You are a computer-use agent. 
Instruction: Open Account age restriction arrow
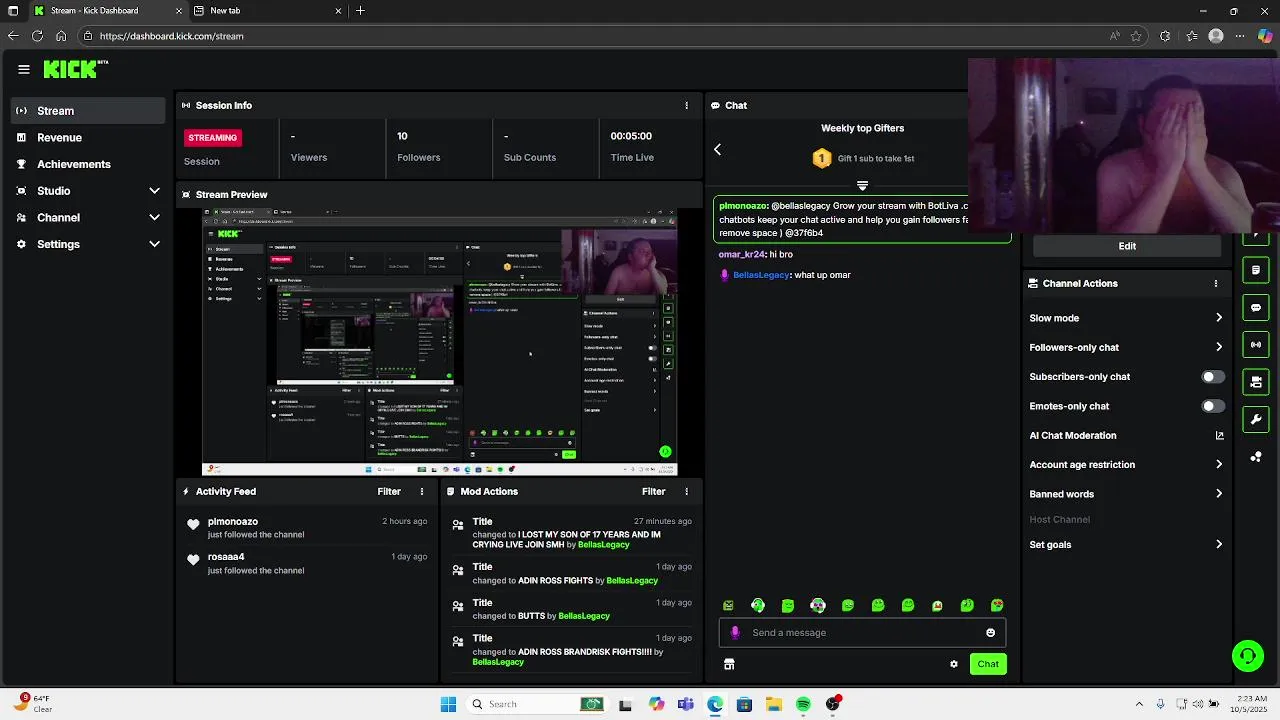[x=1219, y=464]
